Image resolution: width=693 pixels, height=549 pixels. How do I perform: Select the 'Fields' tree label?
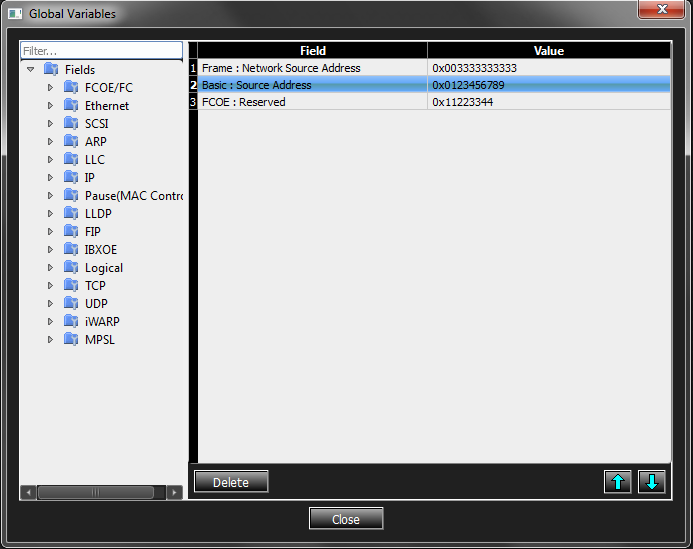pyautogui.click(x=80, y=70)
